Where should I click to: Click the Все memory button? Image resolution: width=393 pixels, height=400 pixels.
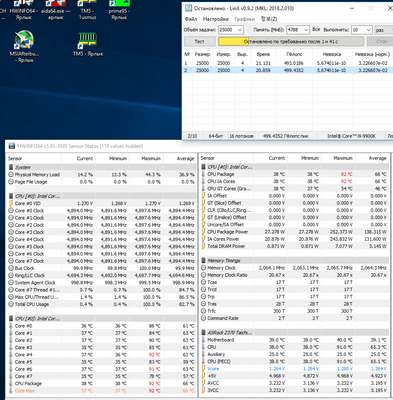316,30
